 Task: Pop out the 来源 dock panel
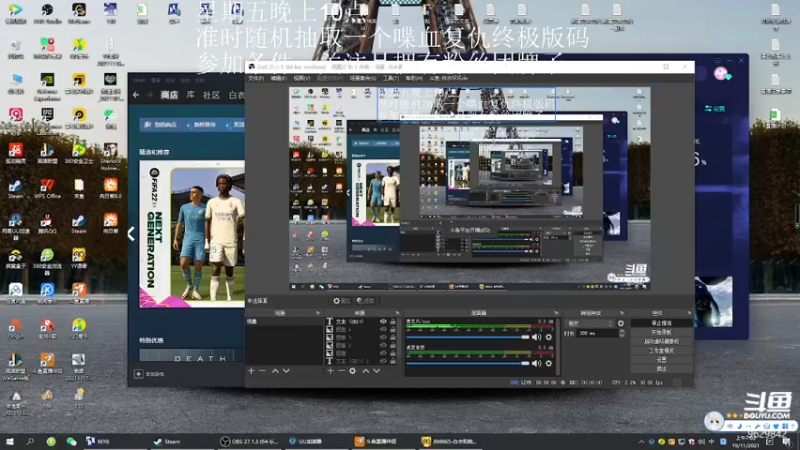[397, 313]
